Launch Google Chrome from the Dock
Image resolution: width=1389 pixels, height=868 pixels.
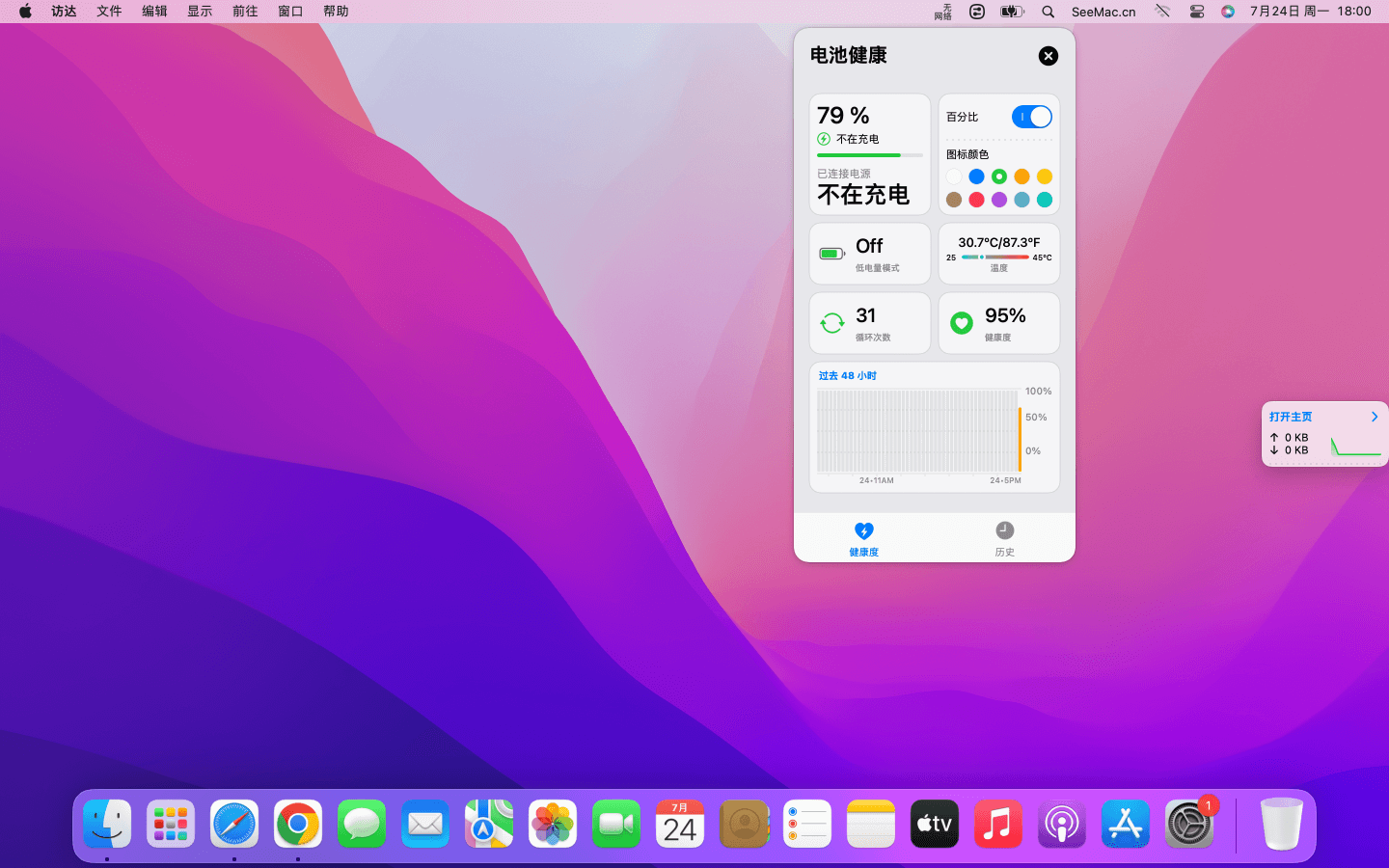pos(298,825)
